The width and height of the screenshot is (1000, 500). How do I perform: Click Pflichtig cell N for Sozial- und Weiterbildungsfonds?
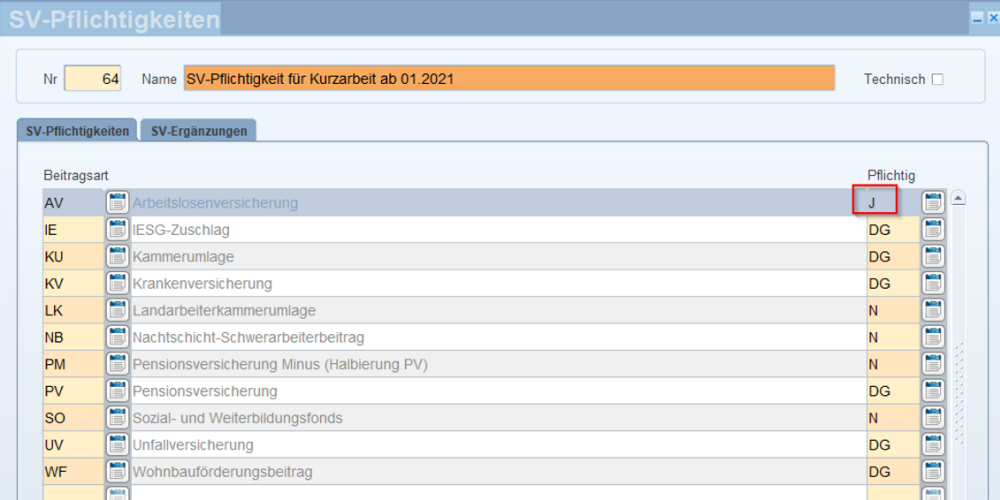pyautogui.click(x=893, y=418)
